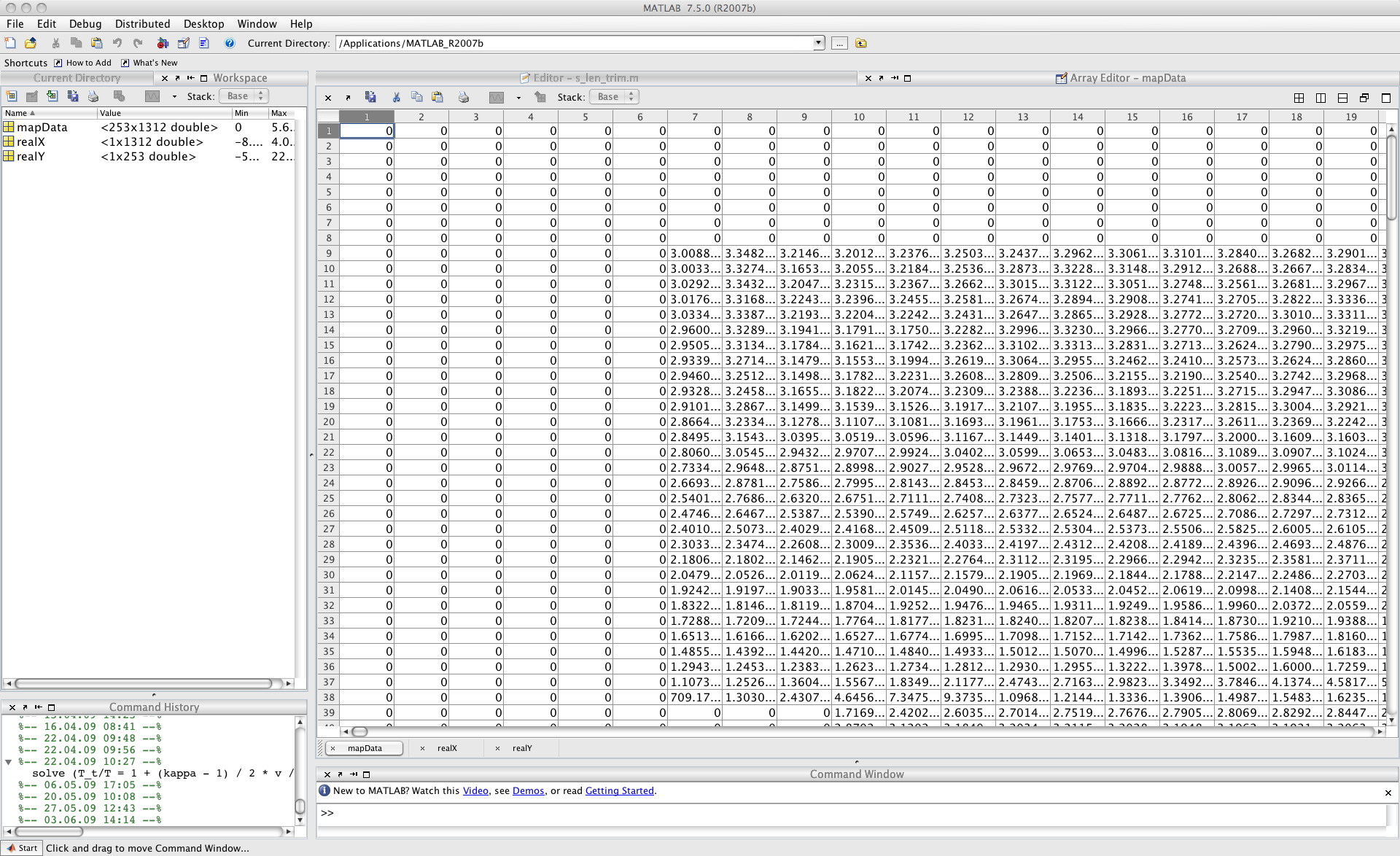This screenshot has height=856, width=1400.
Task: Click the Array Editor horizontal scrollbar thumb
Action: (x=359, y=731)
